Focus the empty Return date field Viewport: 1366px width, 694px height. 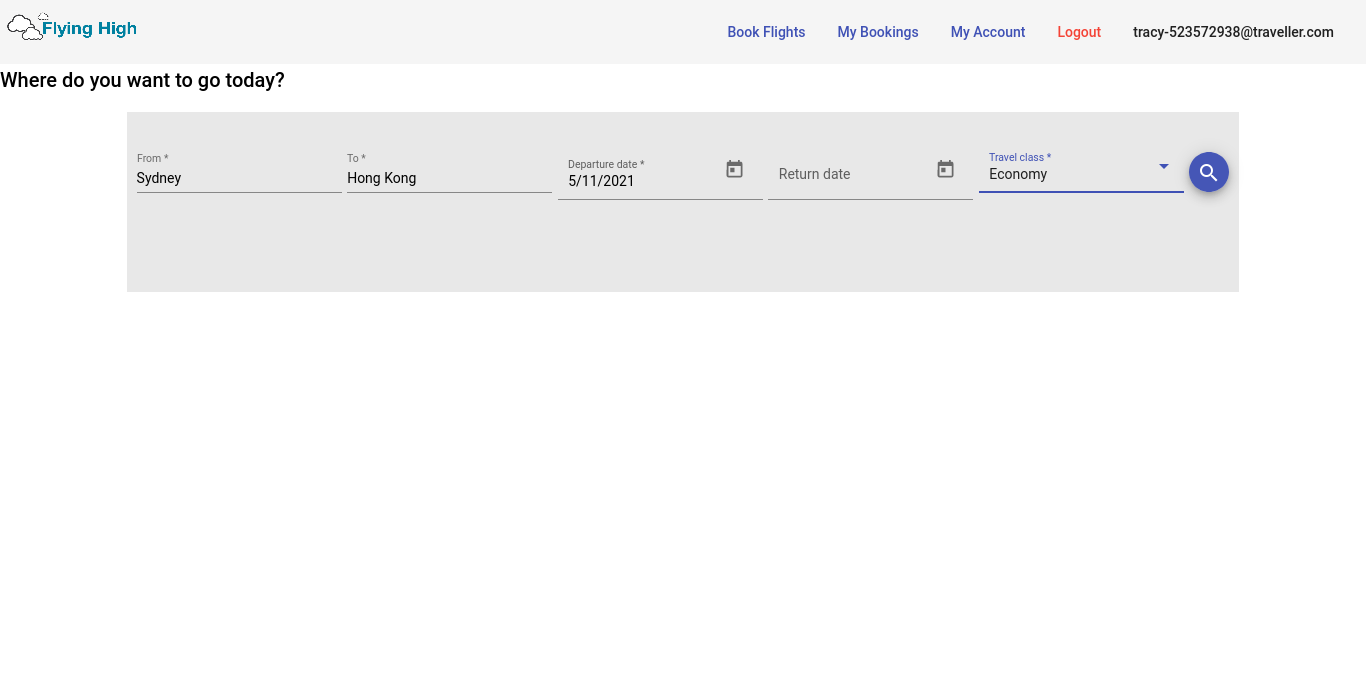pos(851,174)
